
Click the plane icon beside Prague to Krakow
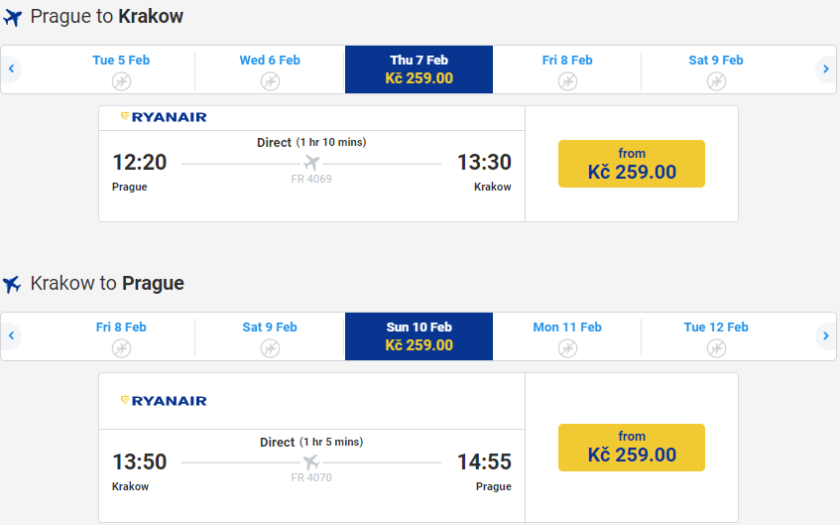[x=12, y=18]
